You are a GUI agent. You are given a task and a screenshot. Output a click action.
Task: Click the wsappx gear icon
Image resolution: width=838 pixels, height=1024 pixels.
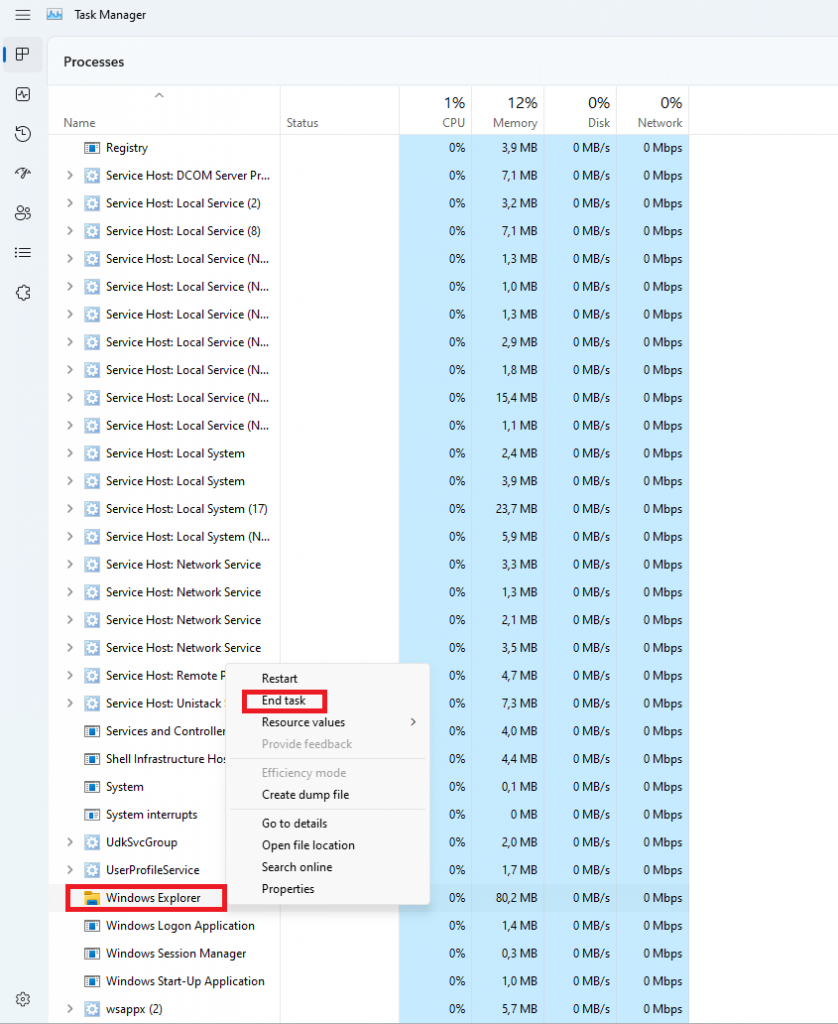92,1009
